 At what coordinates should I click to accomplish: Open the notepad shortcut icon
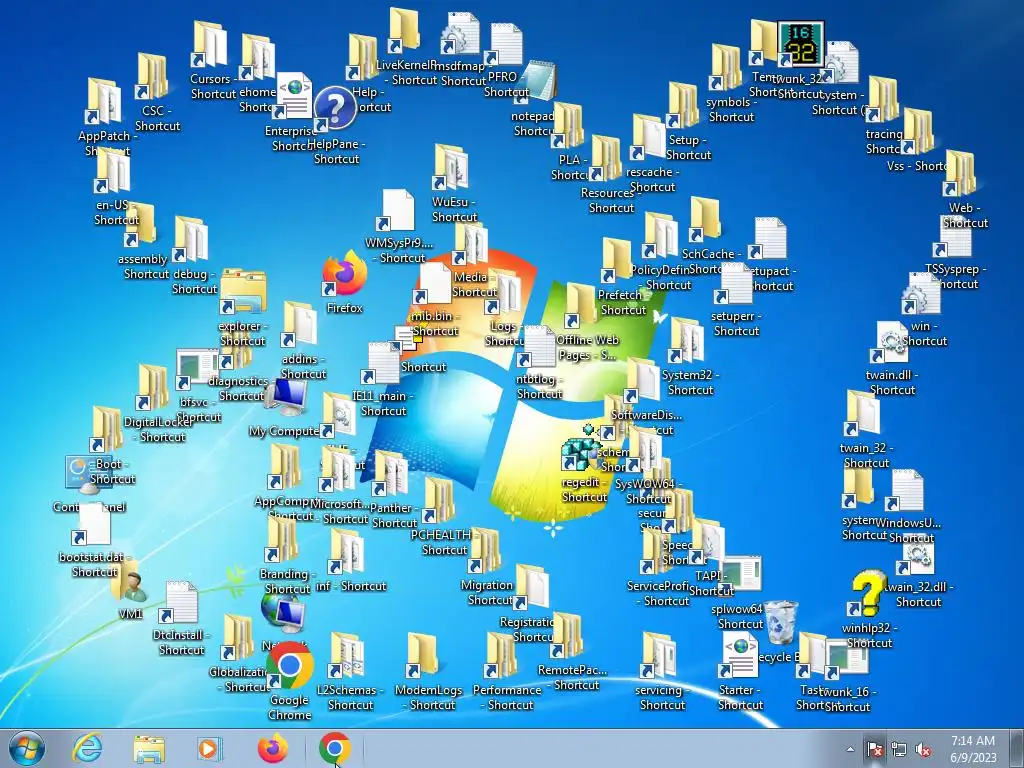point(538,80)
